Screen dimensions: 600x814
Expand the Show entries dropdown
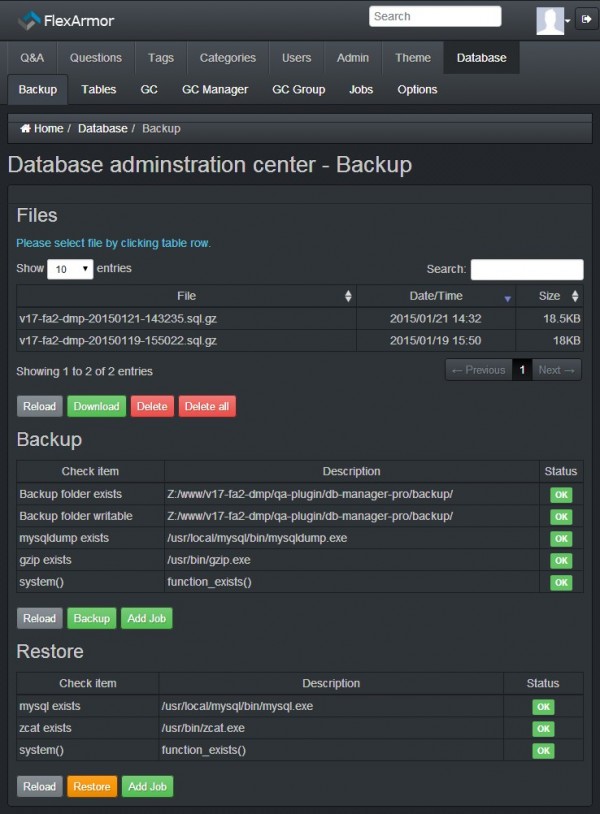tap(70, 269)
